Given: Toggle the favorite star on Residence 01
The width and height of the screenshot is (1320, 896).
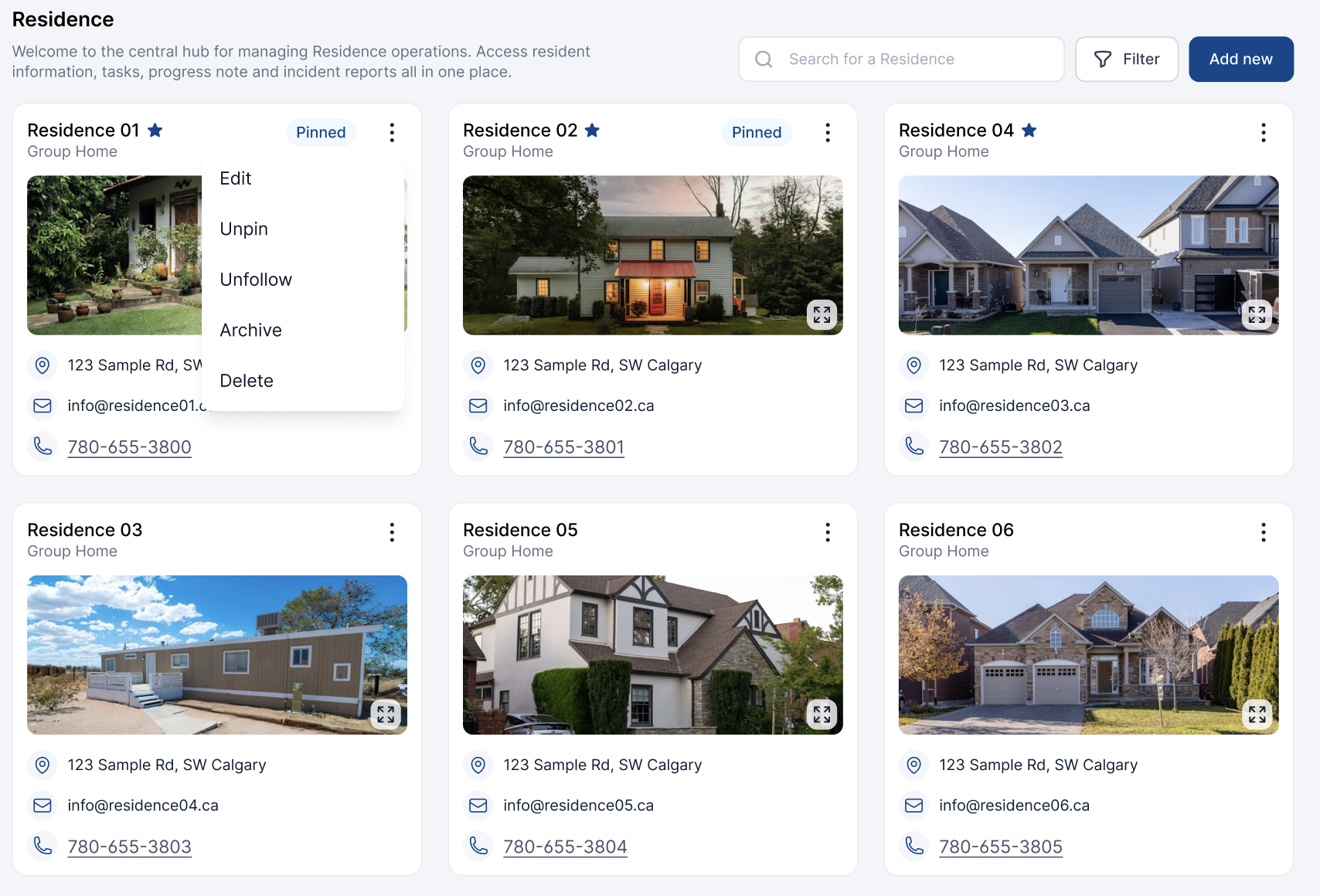Looking at the screenshot, I should 155,131.
